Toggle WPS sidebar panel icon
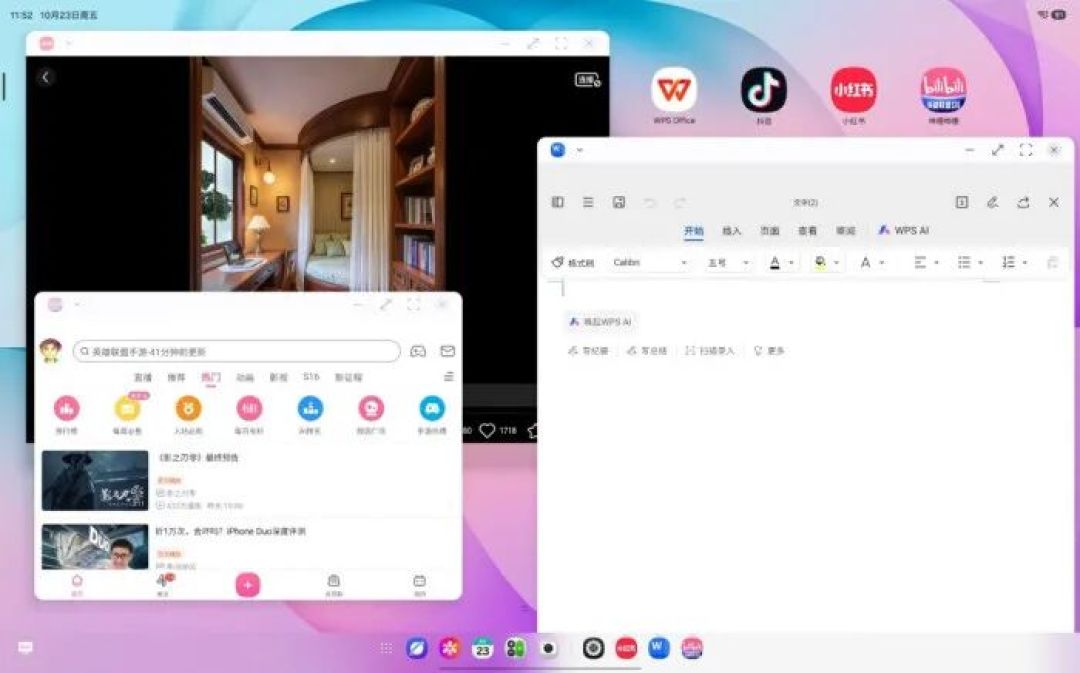Viewport: 1080px width, 673px height. tap(558, 202)
